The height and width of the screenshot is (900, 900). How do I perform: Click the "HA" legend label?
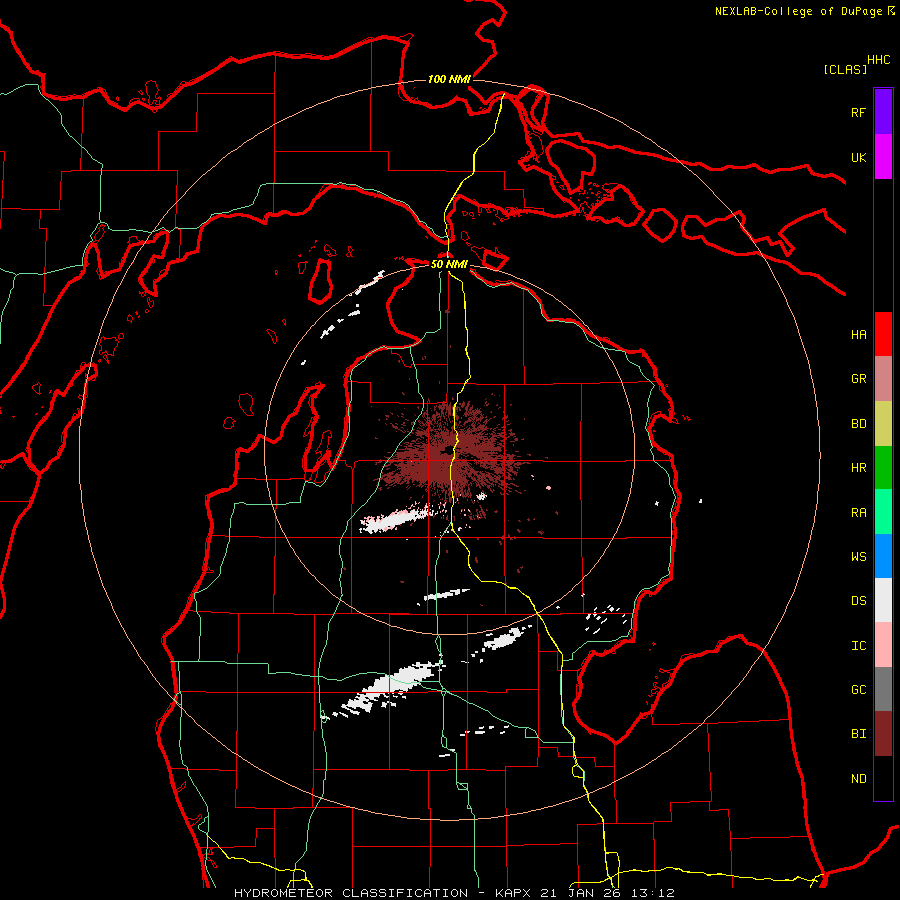click(858, 334)
